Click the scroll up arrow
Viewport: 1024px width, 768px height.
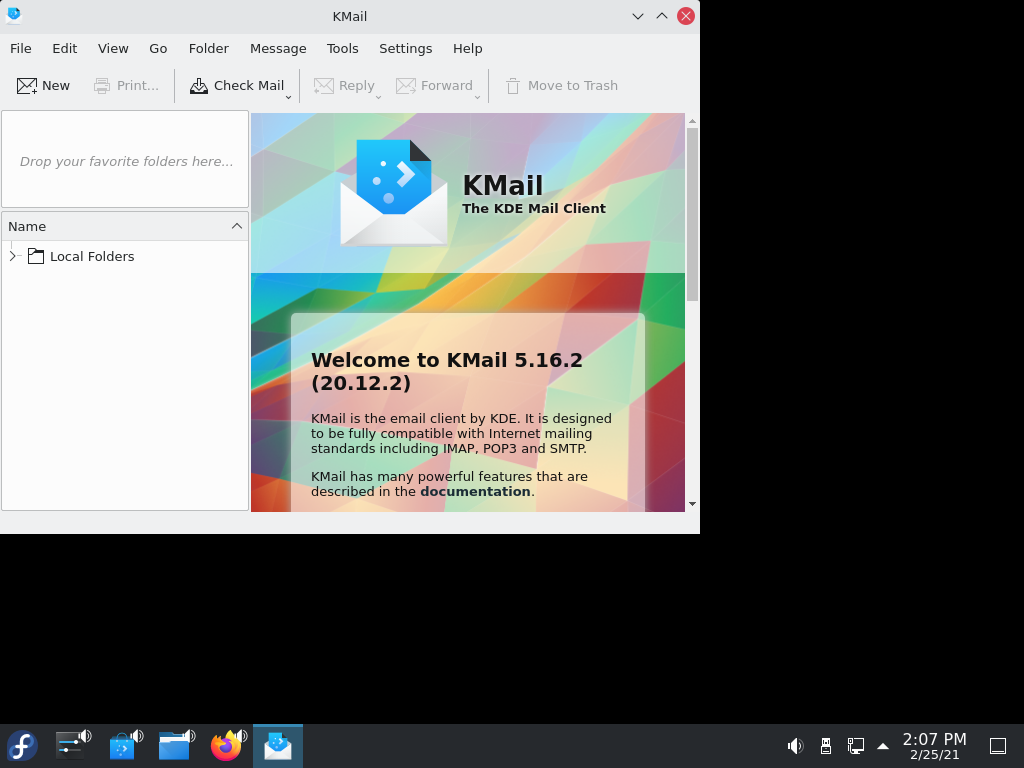pos(692,121)
